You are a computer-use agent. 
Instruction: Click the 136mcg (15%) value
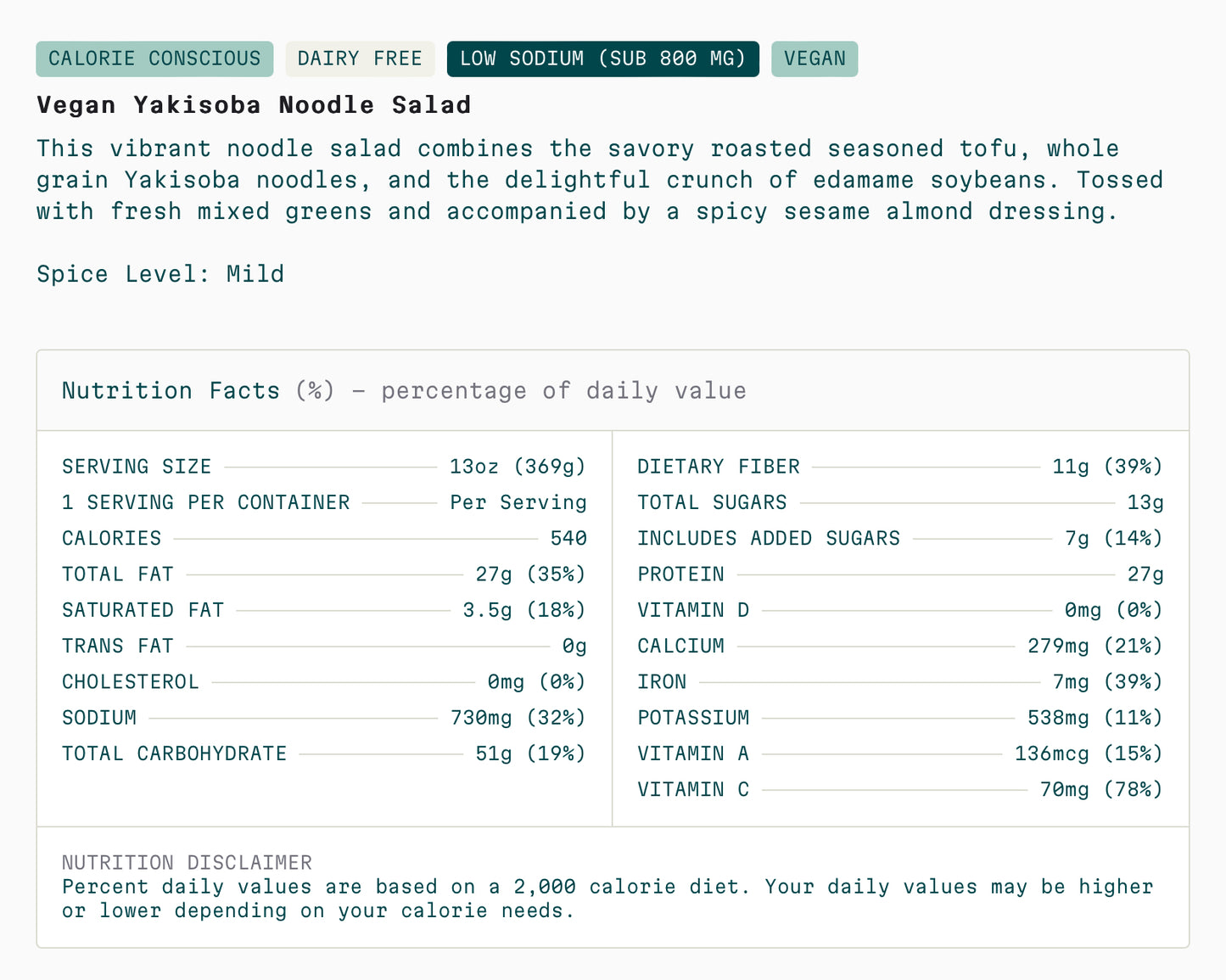pyautogui.click(x=1089, y=753)
